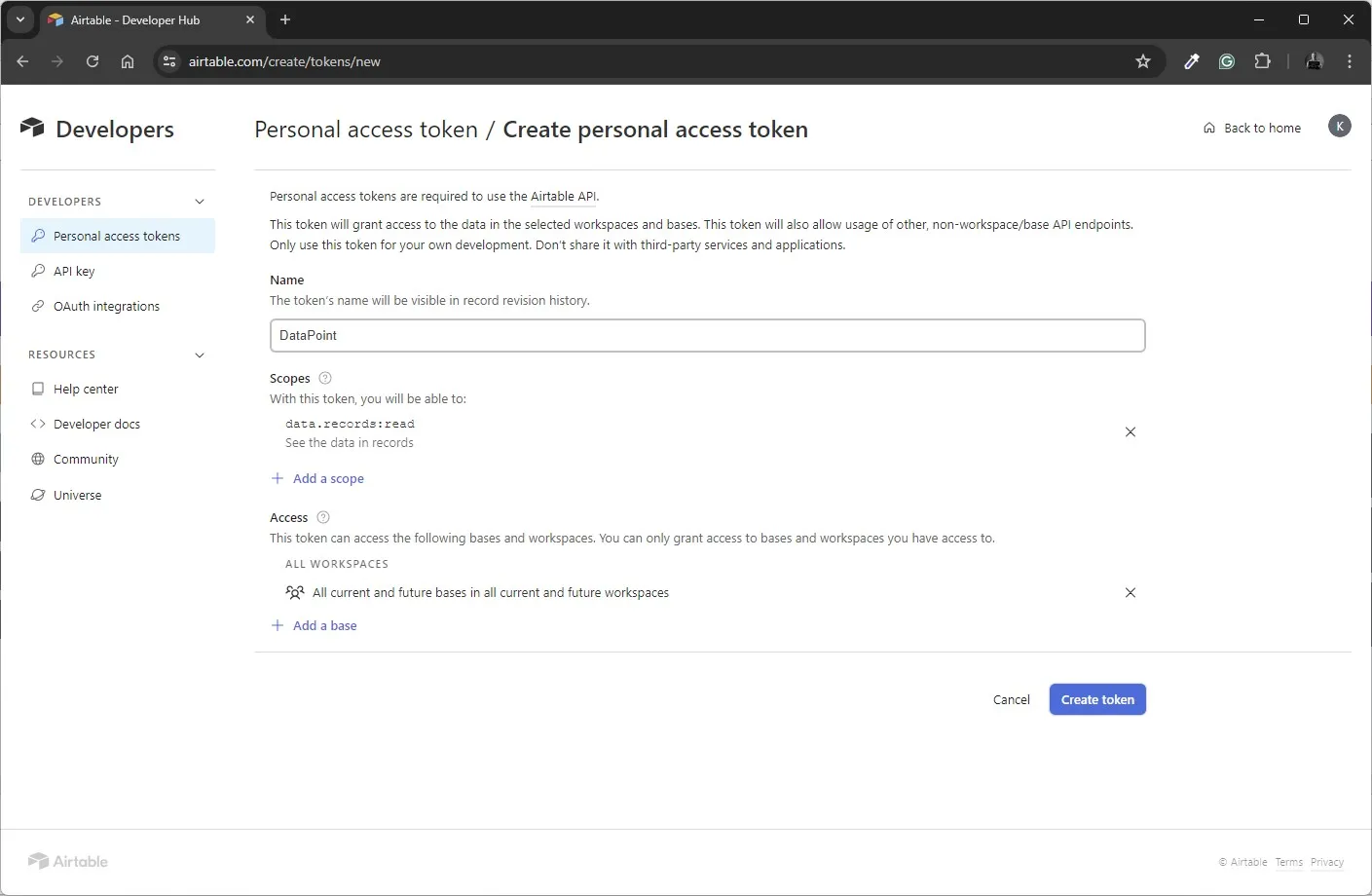This screenshot has width=1372, height=896.
Task: Click the Airtable Developers logo icon
Action: [x=32, y=128]
